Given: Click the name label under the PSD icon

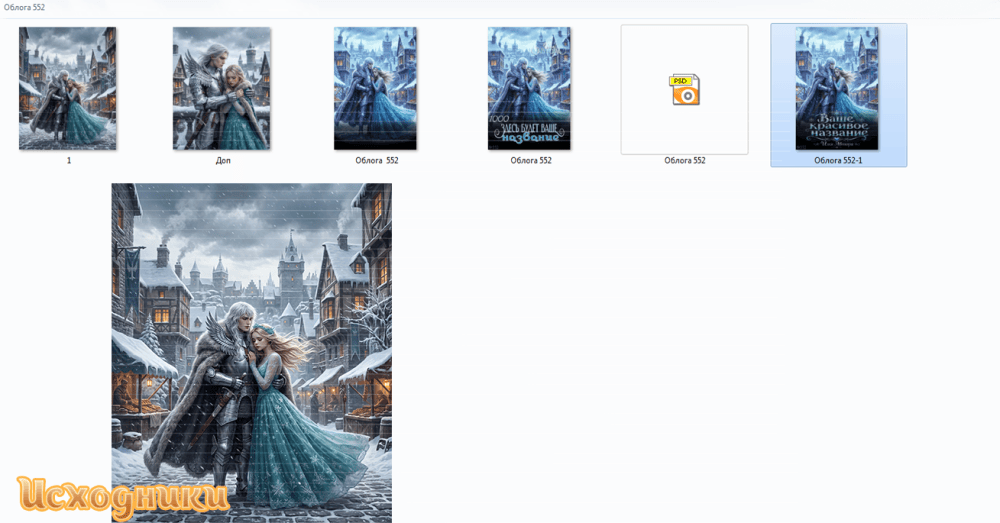Looking at the screenshot, I should pos(684,161).
